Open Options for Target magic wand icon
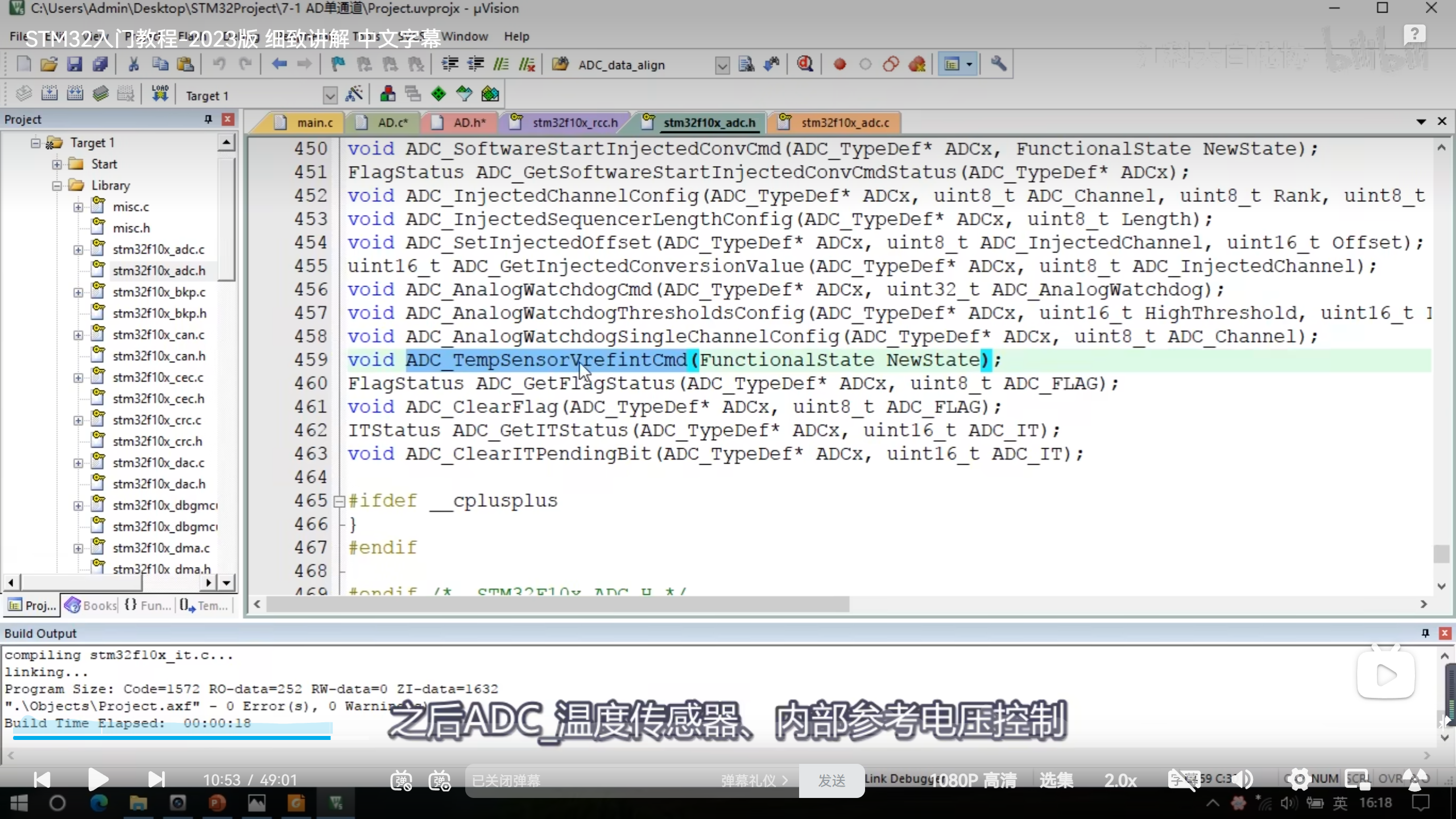The height and width of the screenshot is (819, 1456). click(x=354, y=94)
